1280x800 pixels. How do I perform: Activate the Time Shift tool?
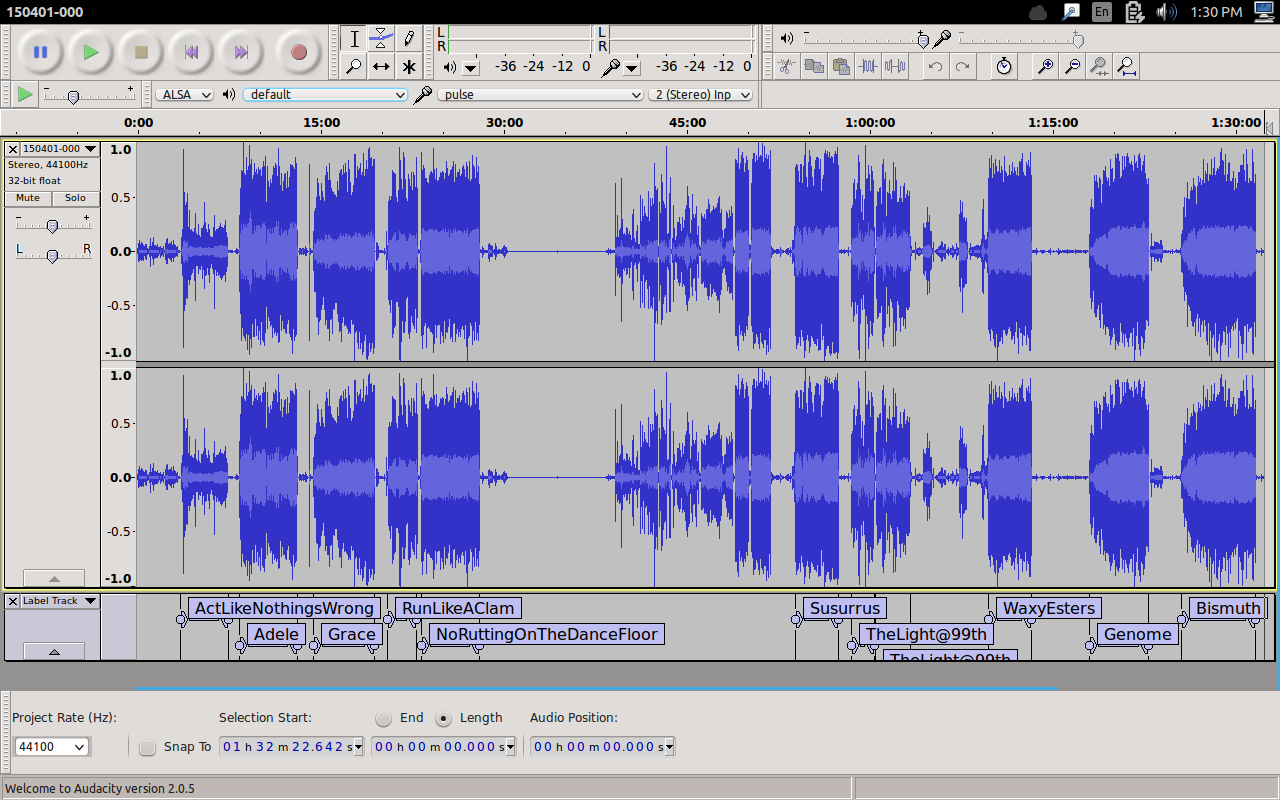(x=381, y=67)
